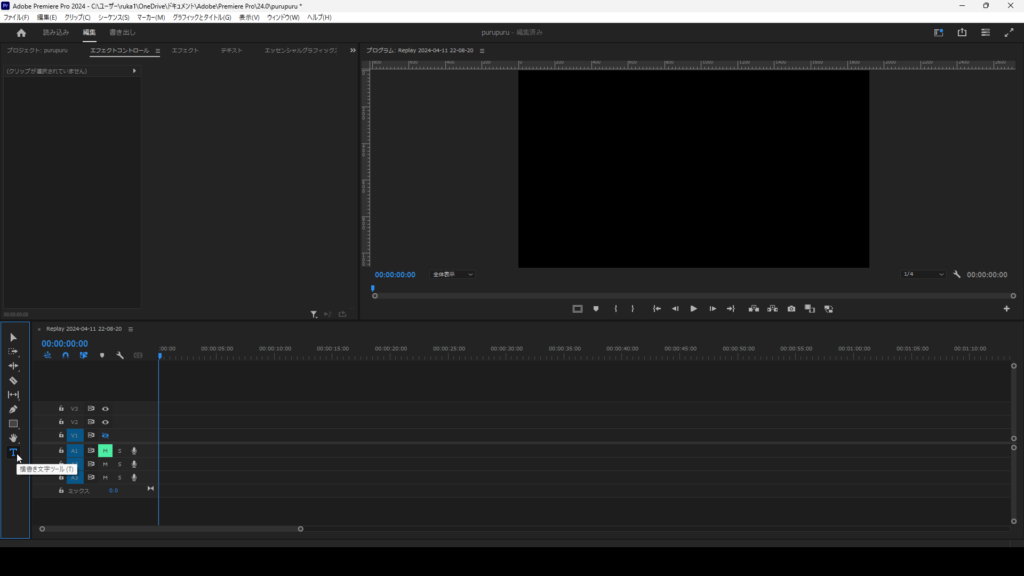The height and width of the screenshot is (576, 1024).
Task: Select the Pen tool
Action: (x=13, y=409)
